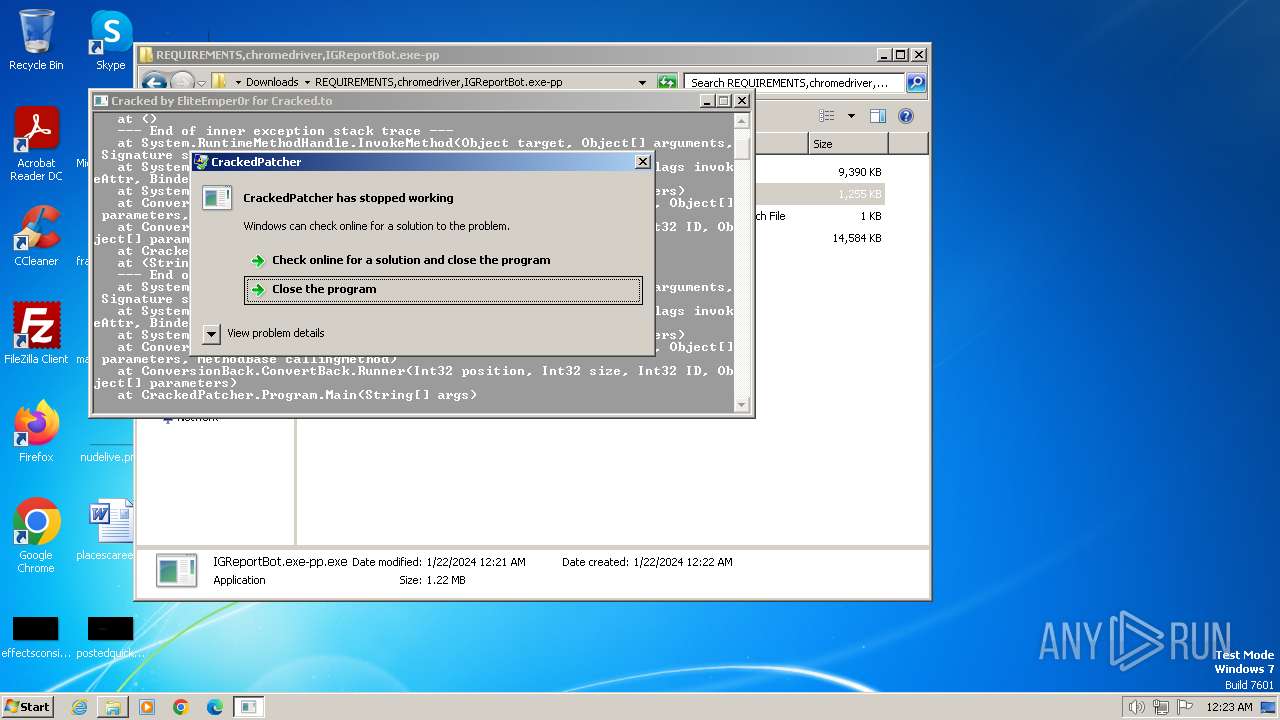Click Downloads in the address breadcrumb
This screenshot has height=720, width=1280.
[272, 82]
